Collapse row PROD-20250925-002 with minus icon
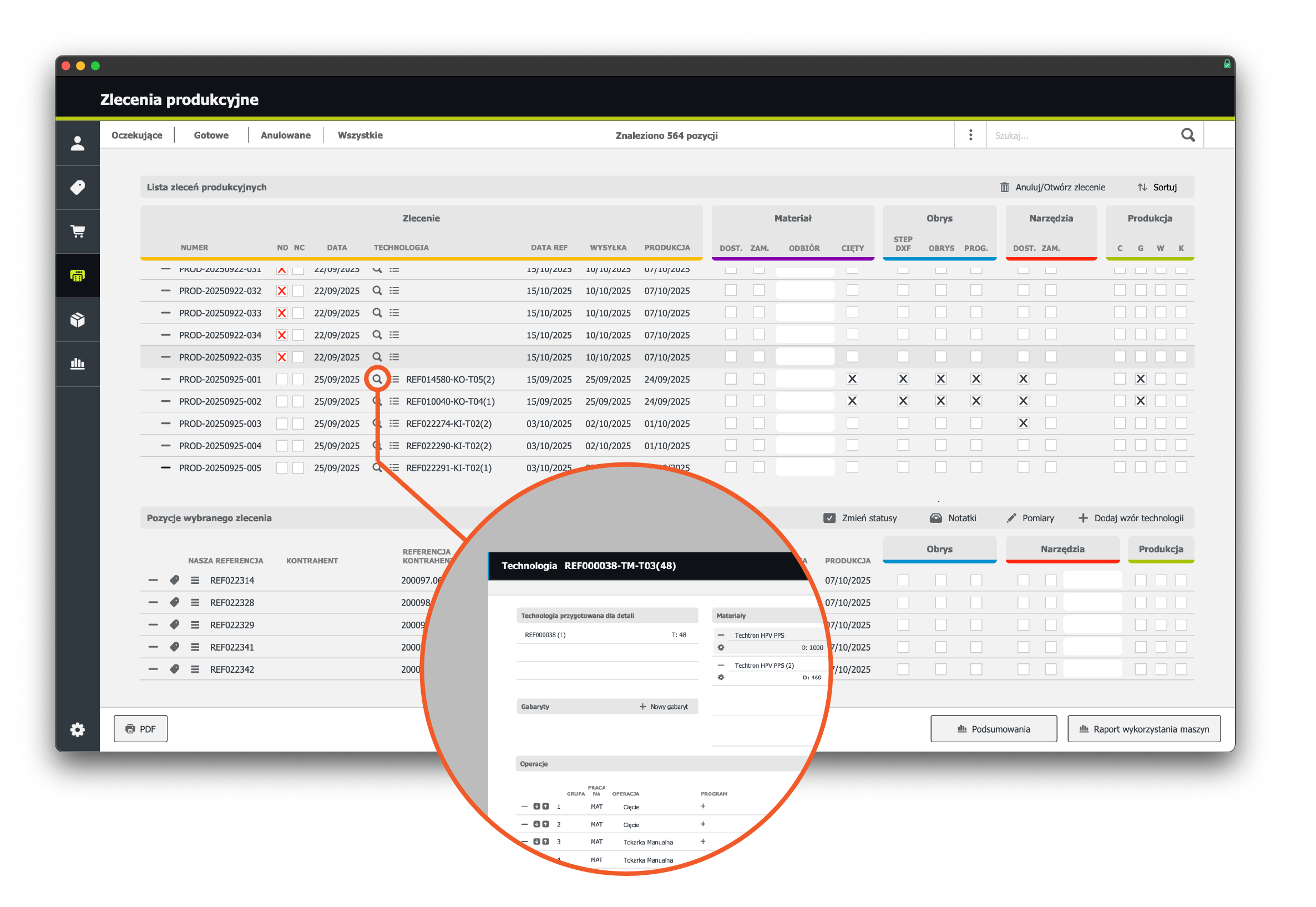 point(166,401)
